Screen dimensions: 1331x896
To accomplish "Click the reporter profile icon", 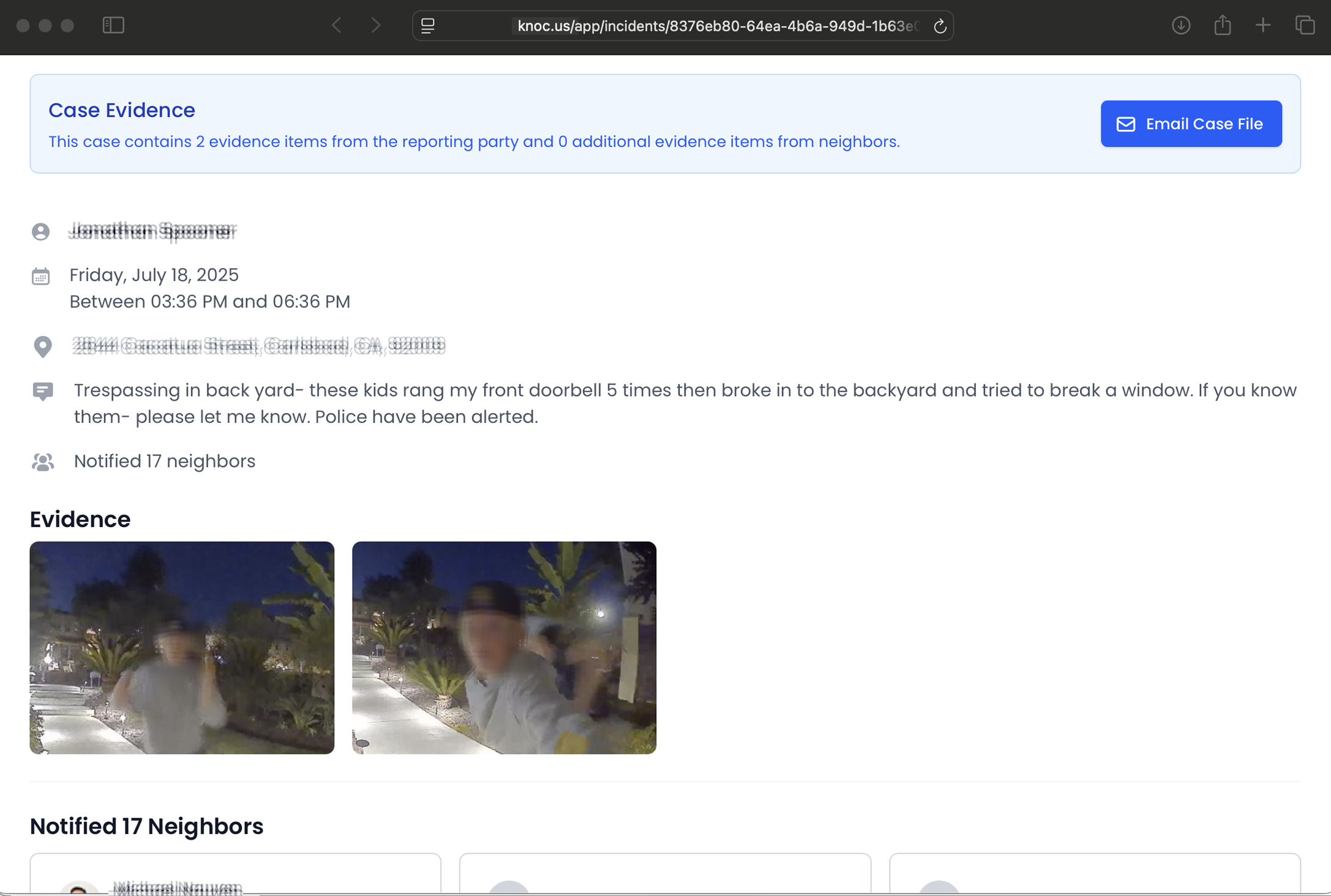I will [41, 231].
